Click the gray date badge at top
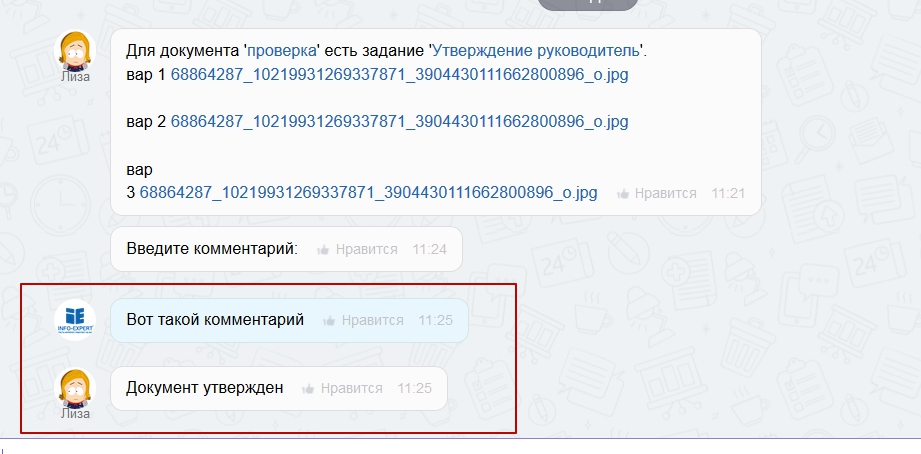 point(588,4)
